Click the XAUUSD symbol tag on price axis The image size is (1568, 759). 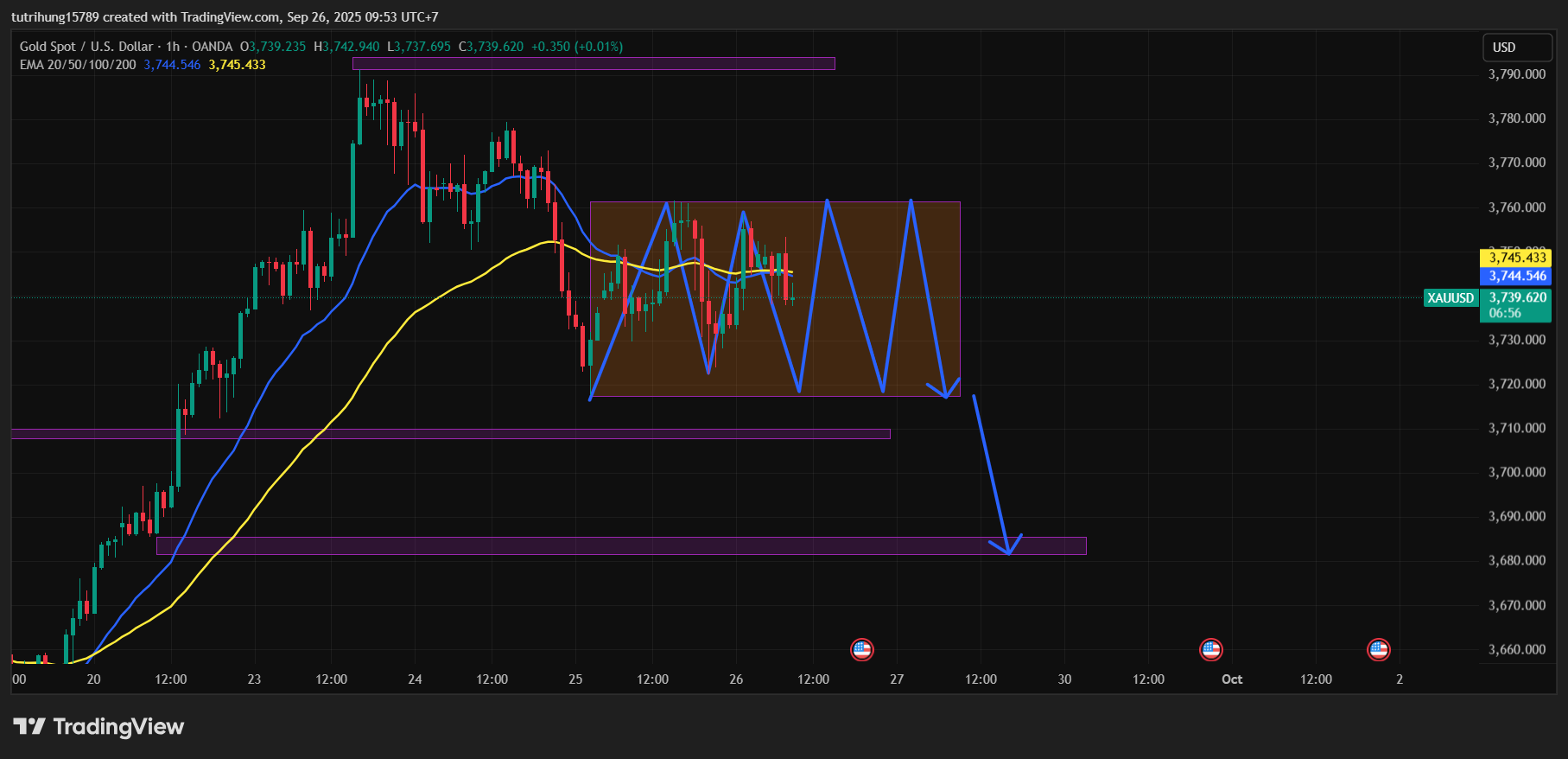pyautogui.click(x=1450, y=298)
